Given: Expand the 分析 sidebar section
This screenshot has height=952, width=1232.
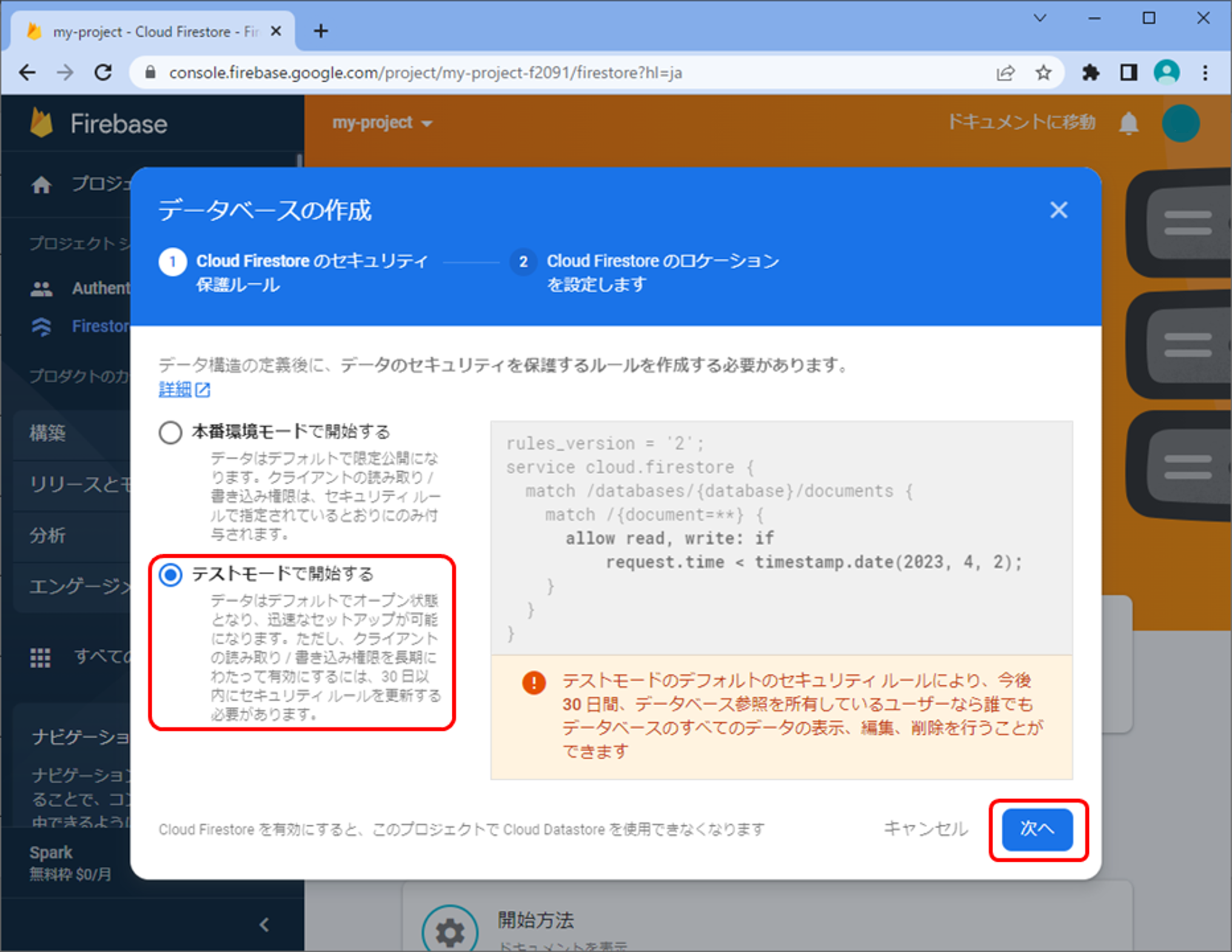Looking at the screenshot, I should pos(71,536).
